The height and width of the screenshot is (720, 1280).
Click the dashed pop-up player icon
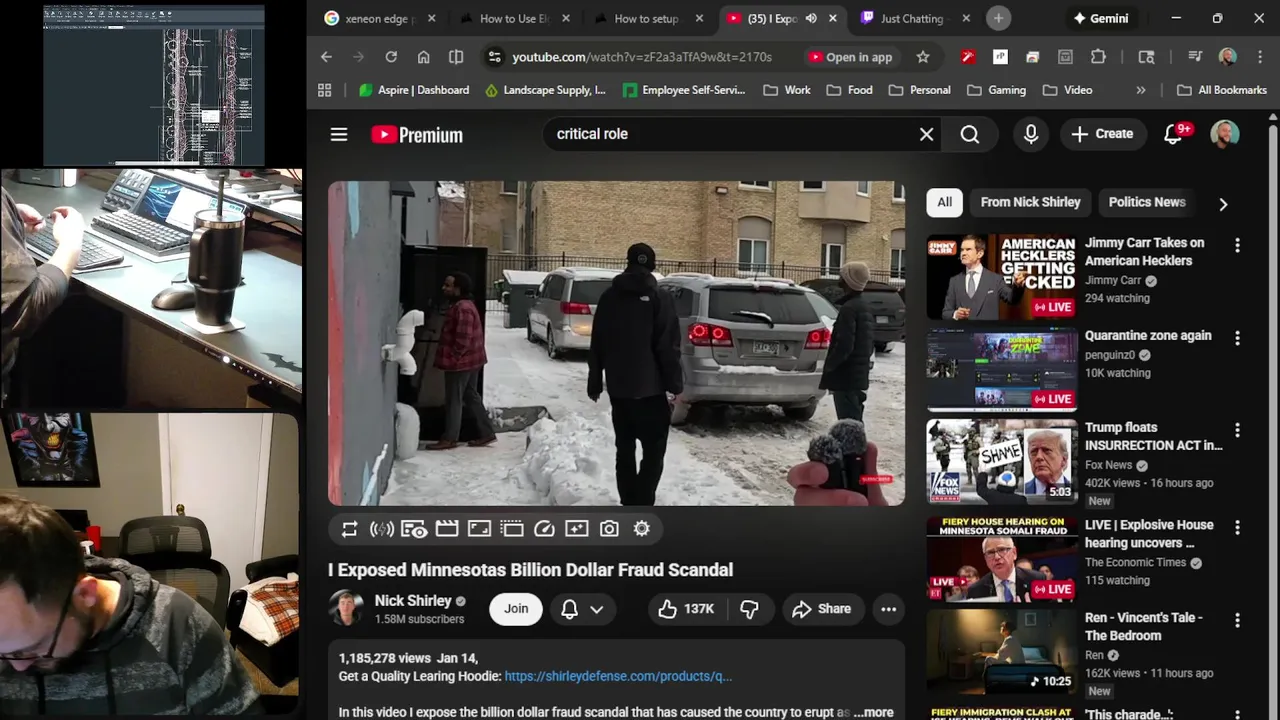pyautogui.click(x=512, y=529)
